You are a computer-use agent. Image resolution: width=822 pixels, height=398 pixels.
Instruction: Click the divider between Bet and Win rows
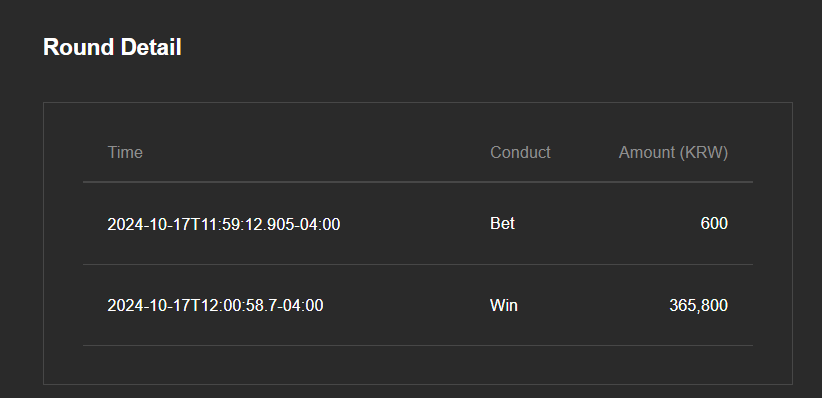point(418,264)
